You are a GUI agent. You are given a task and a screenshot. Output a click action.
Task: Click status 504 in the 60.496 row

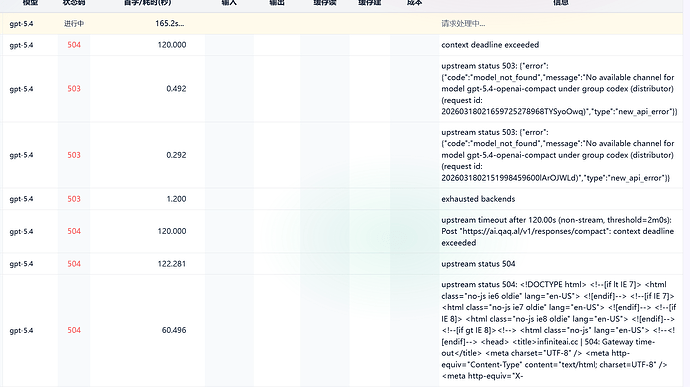[x=74, y=330]
